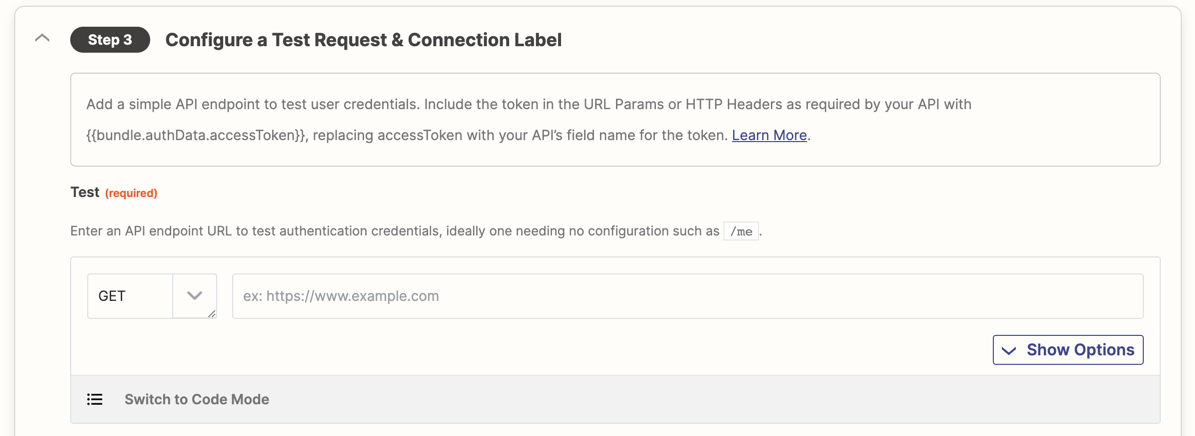Click the resize grip on method selector
The width and height of the screenshot is (1195, 436).
(211, 313)
